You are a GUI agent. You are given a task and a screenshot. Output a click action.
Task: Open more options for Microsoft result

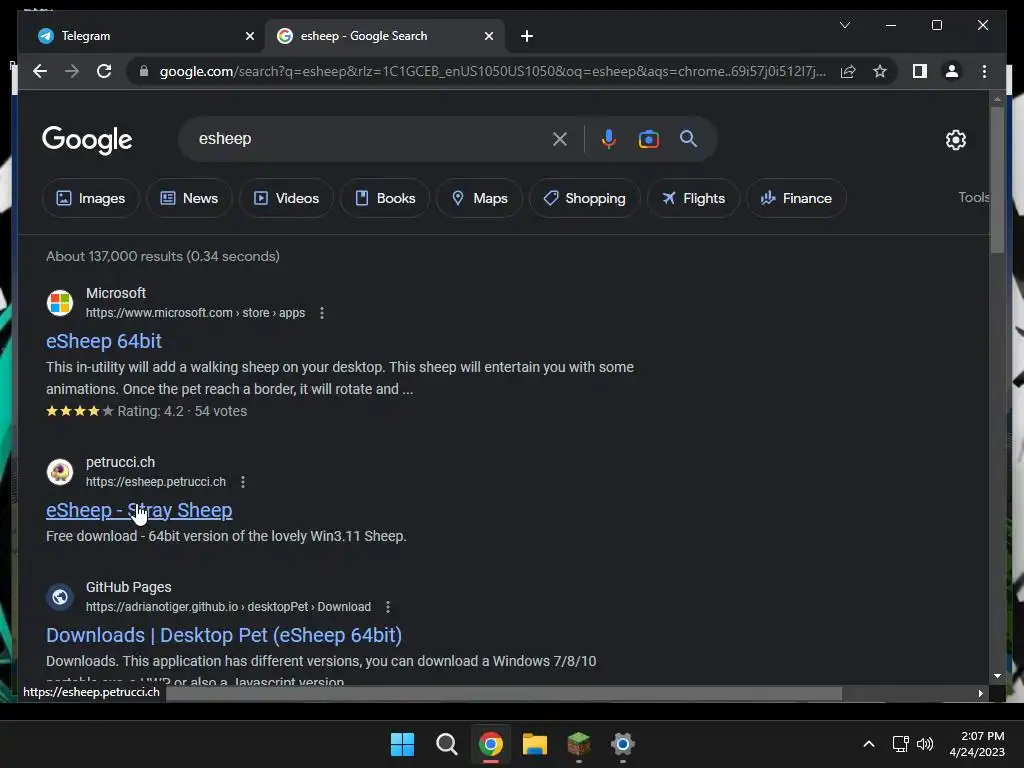coord(321,313)
